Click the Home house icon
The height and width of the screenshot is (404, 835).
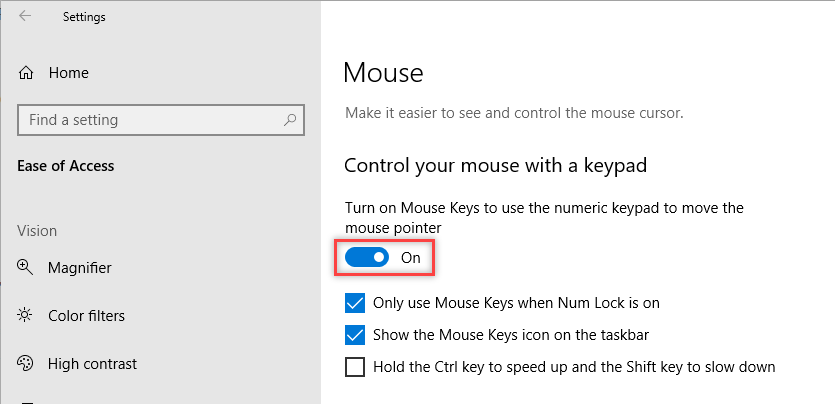27,73
